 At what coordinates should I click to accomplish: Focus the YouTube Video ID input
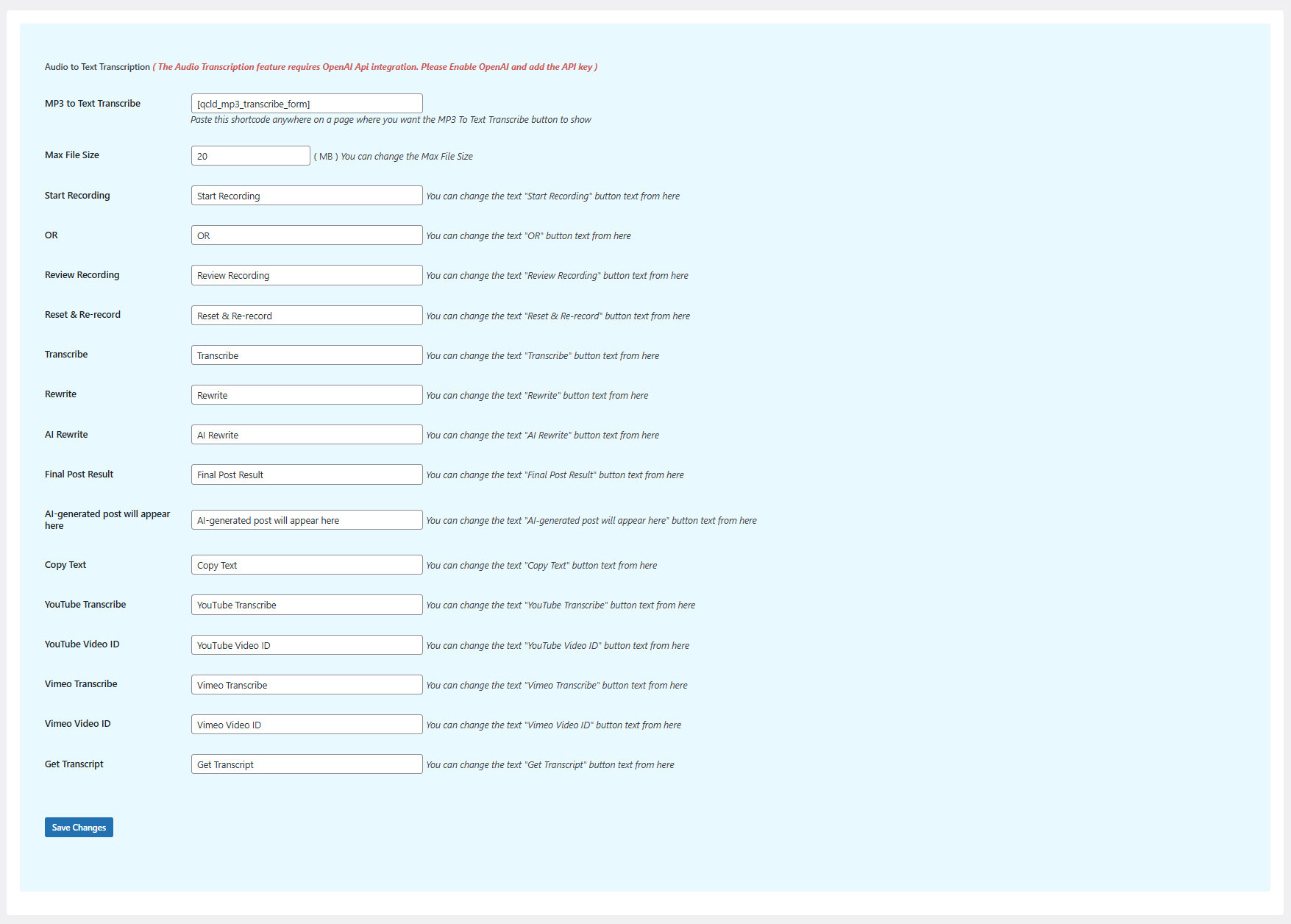click(x=306, y=645)
